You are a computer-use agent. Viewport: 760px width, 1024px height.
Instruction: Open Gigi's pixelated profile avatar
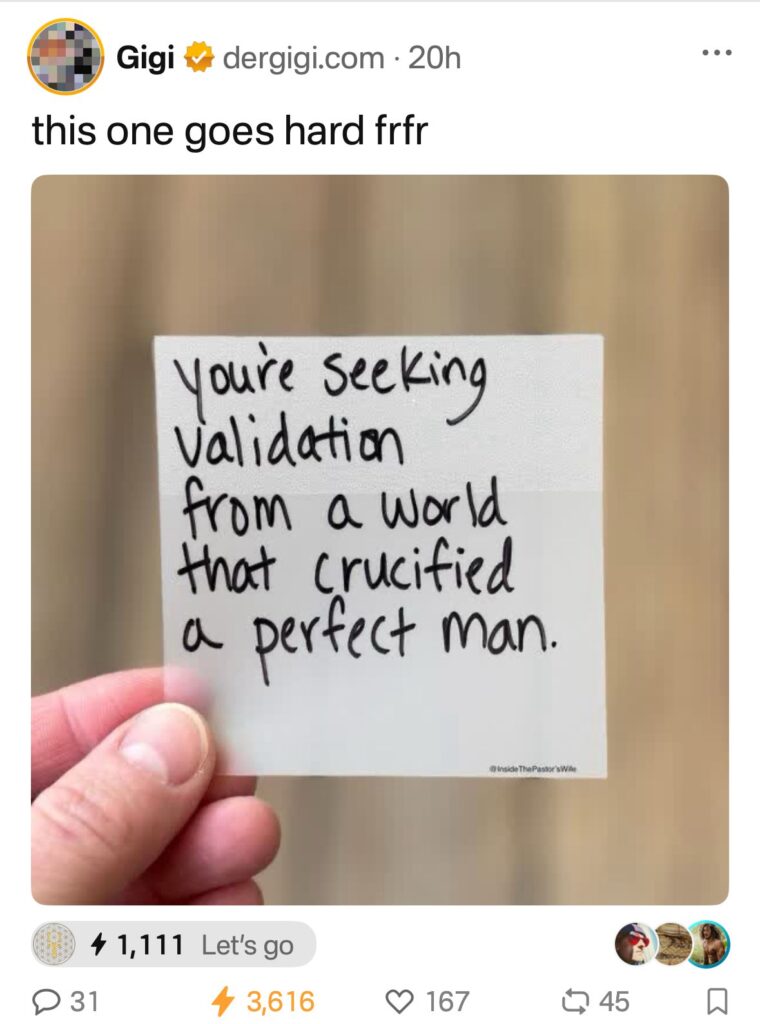(65, 57)
